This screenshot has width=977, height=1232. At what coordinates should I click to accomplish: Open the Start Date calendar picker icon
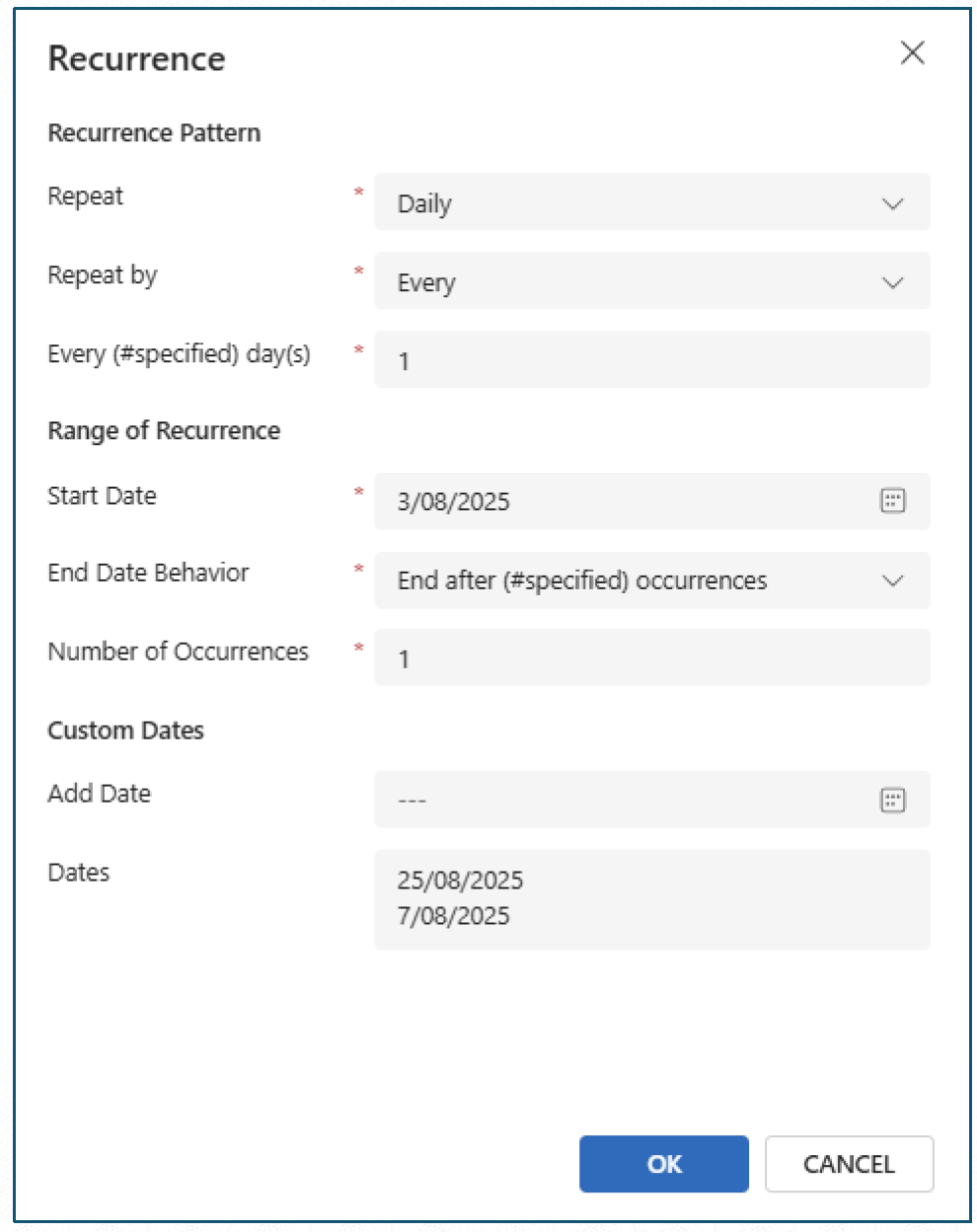point(892,501)
